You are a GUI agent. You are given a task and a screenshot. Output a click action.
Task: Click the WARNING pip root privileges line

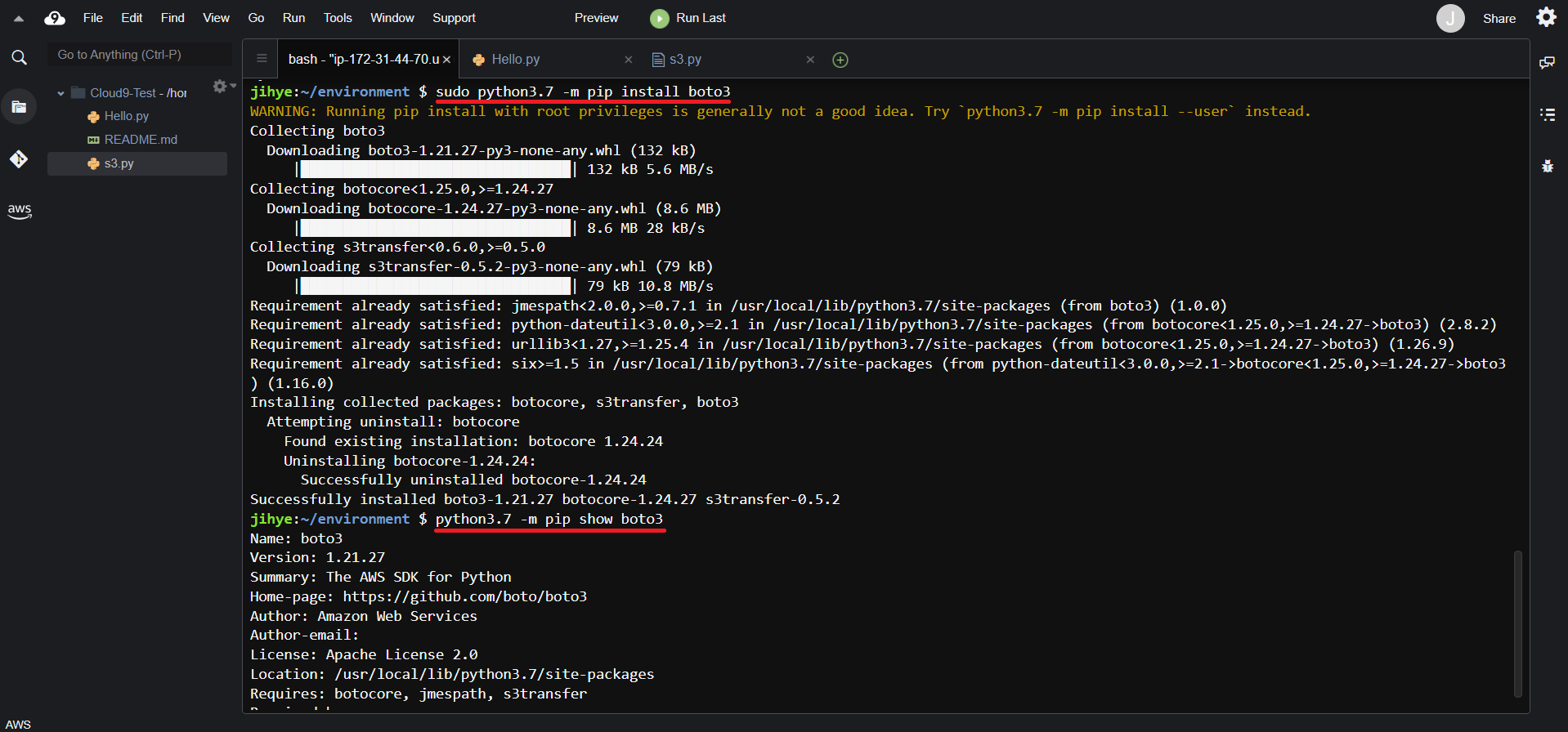point(781,111)
